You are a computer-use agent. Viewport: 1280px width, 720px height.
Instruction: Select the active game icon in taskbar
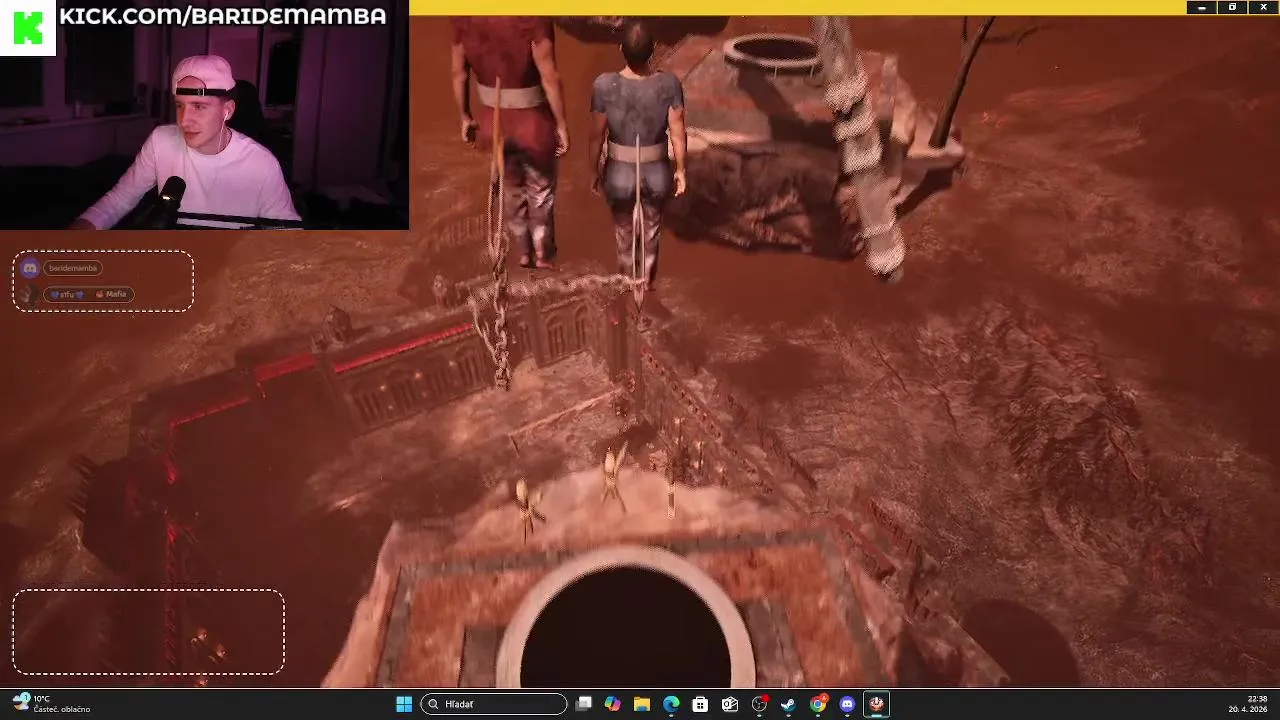click(876, 704)
